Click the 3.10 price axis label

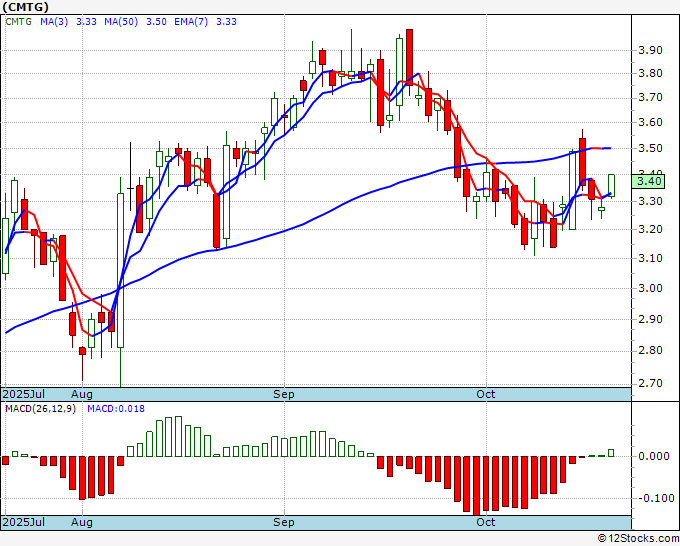pos(650,258)
